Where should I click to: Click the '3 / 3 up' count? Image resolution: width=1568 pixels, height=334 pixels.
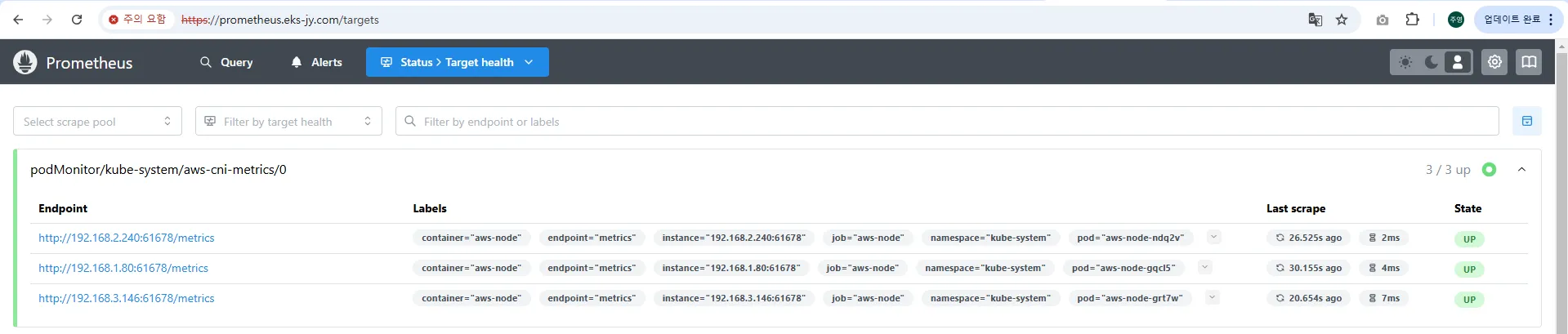[1448, 170]
